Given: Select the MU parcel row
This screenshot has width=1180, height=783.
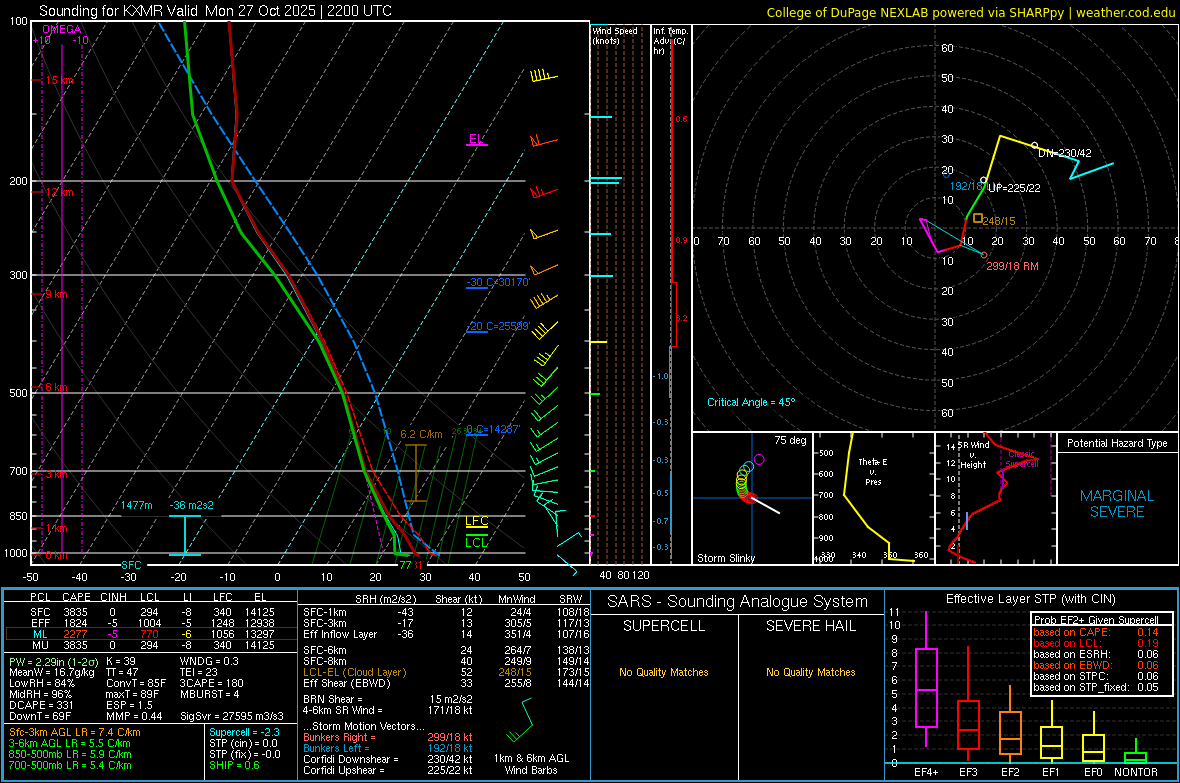Looking at the screenshot, I should pos(151,645).
